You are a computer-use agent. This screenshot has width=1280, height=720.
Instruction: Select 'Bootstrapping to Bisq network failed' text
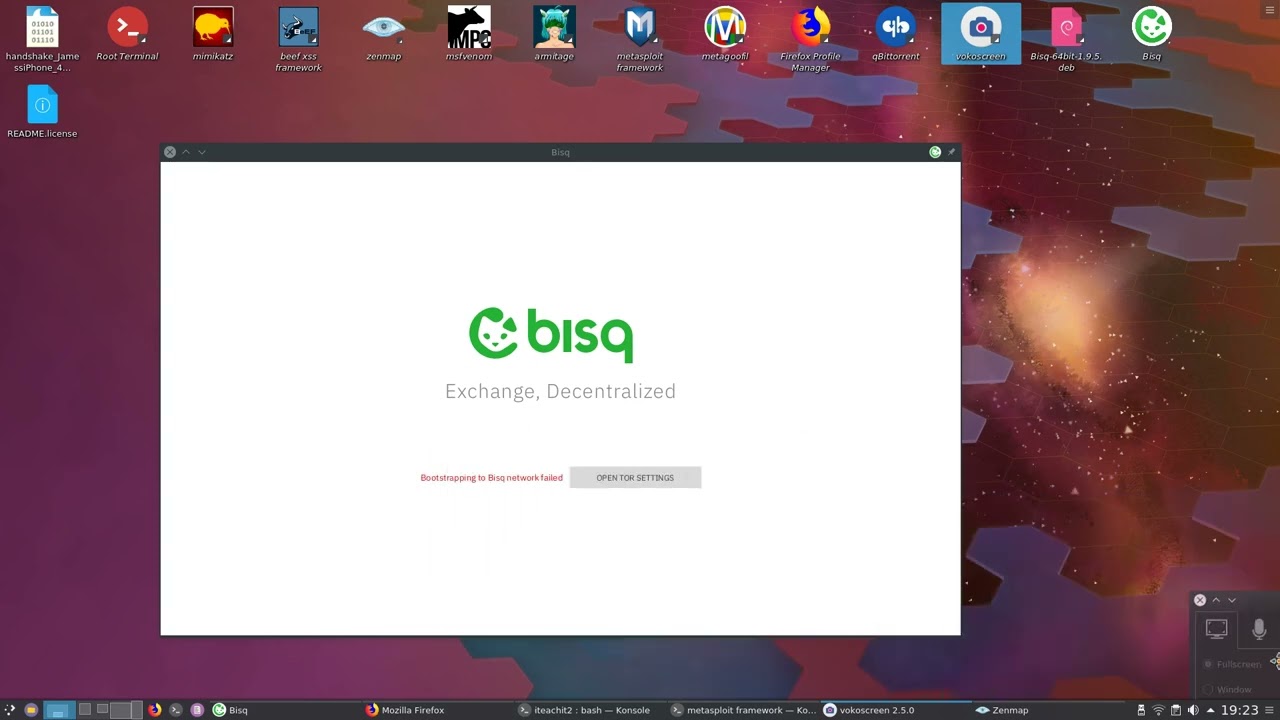point(491,478)
